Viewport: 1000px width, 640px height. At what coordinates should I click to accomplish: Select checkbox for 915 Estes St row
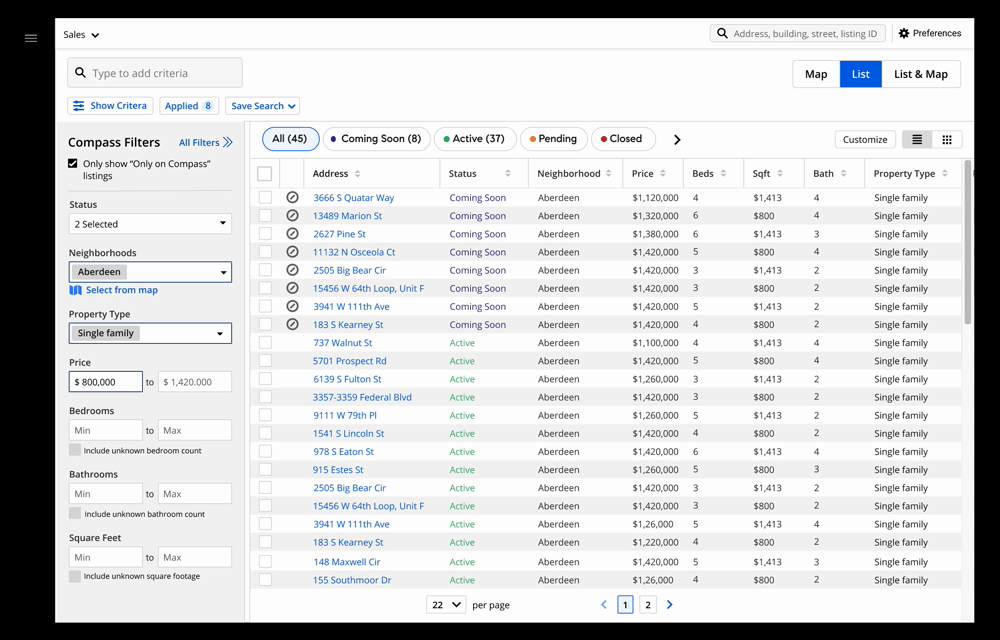265,470
